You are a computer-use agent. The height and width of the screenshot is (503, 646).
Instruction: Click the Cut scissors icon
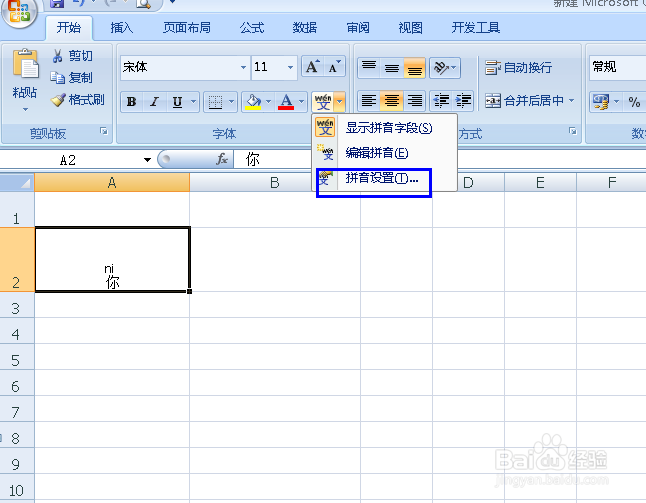coord(57,56)
